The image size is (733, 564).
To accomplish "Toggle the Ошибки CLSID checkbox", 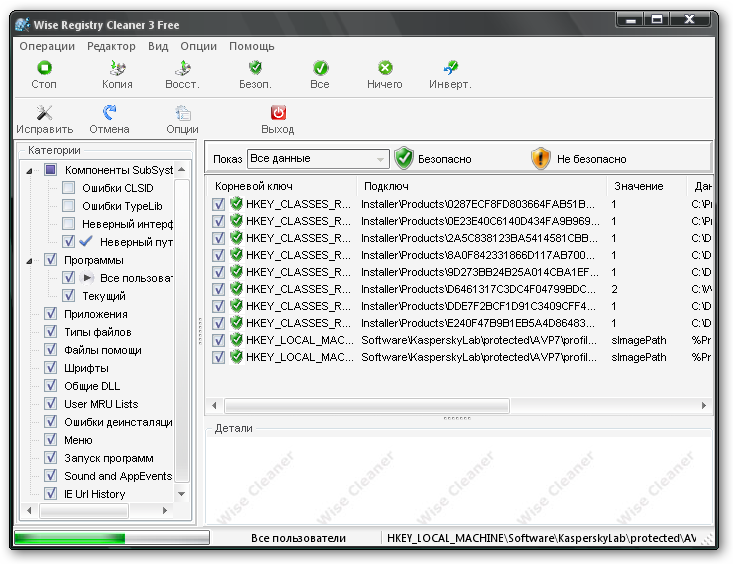I will [69, 188].
